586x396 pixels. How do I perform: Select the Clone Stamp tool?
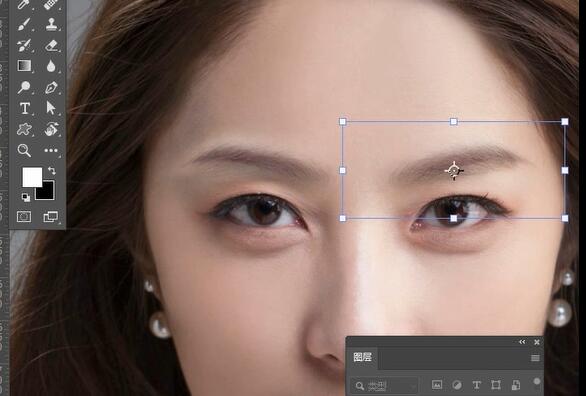(51, 24)
